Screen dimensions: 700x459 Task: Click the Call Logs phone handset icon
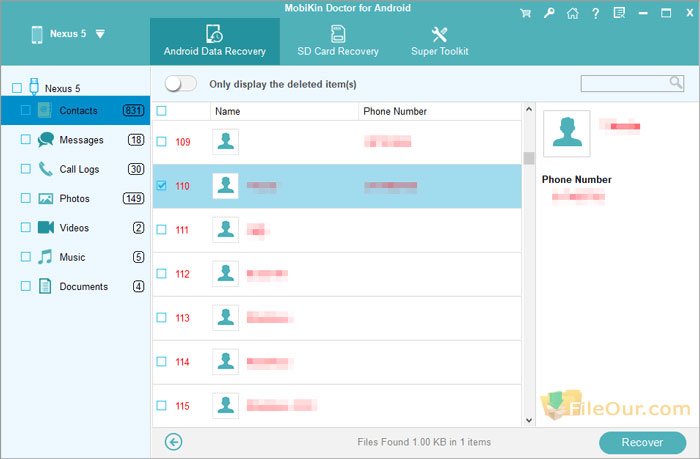tap(46, 169)
